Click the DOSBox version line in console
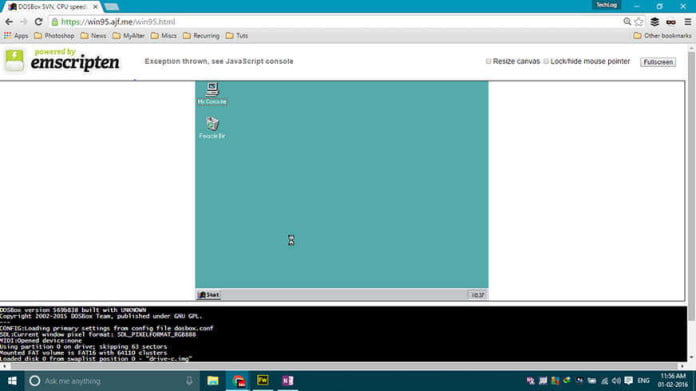The height and width of the screenshot is (391, 696). [x=73, y=310]
